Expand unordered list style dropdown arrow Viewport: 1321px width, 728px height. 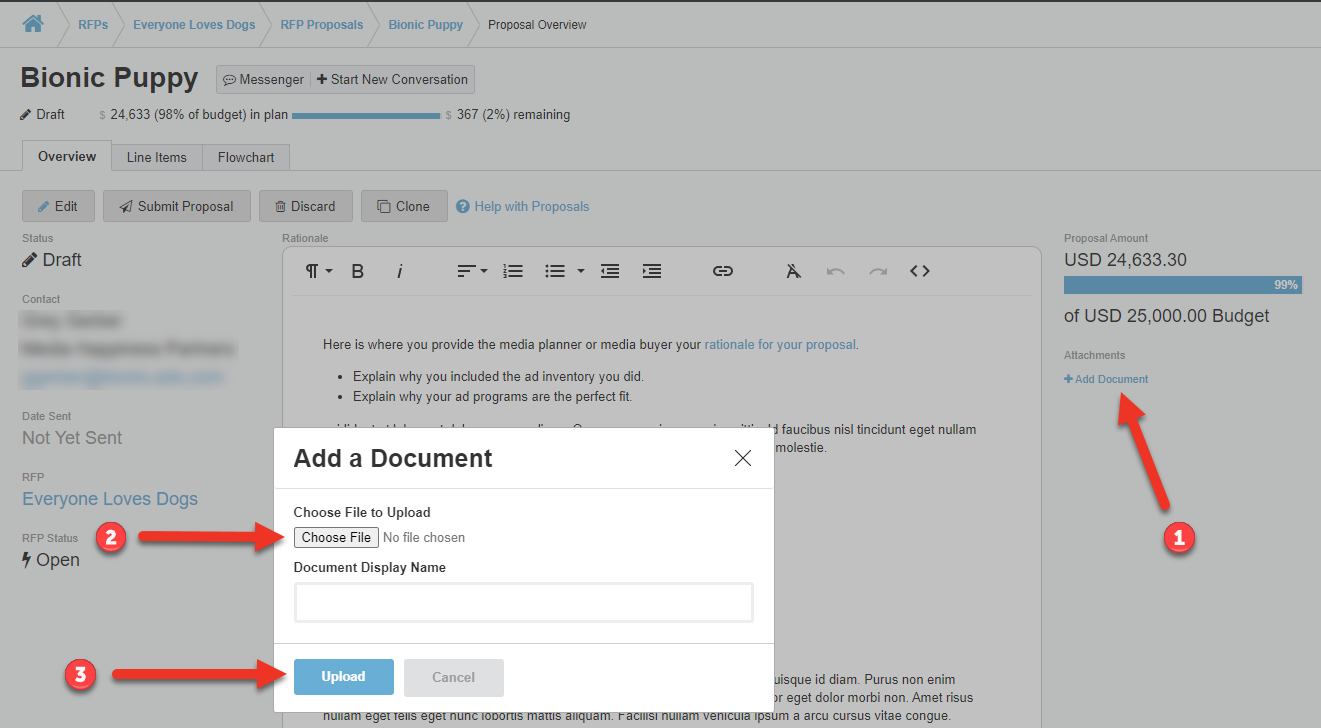tap(581, 271)
